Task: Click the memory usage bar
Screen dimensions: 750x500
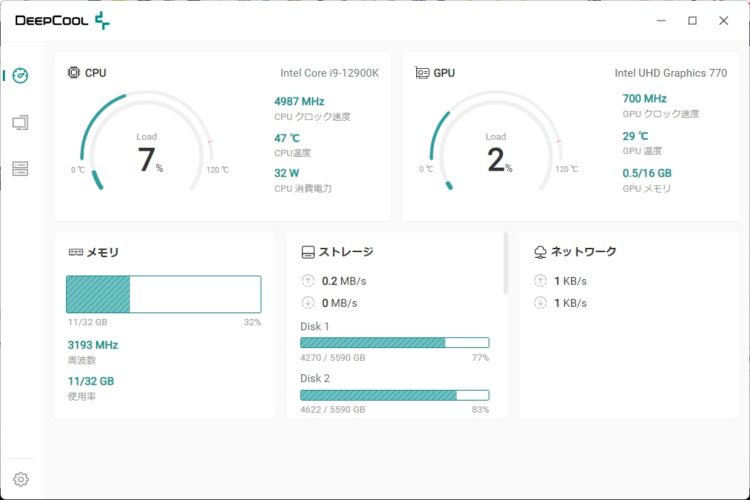Action: pos(163,294)
